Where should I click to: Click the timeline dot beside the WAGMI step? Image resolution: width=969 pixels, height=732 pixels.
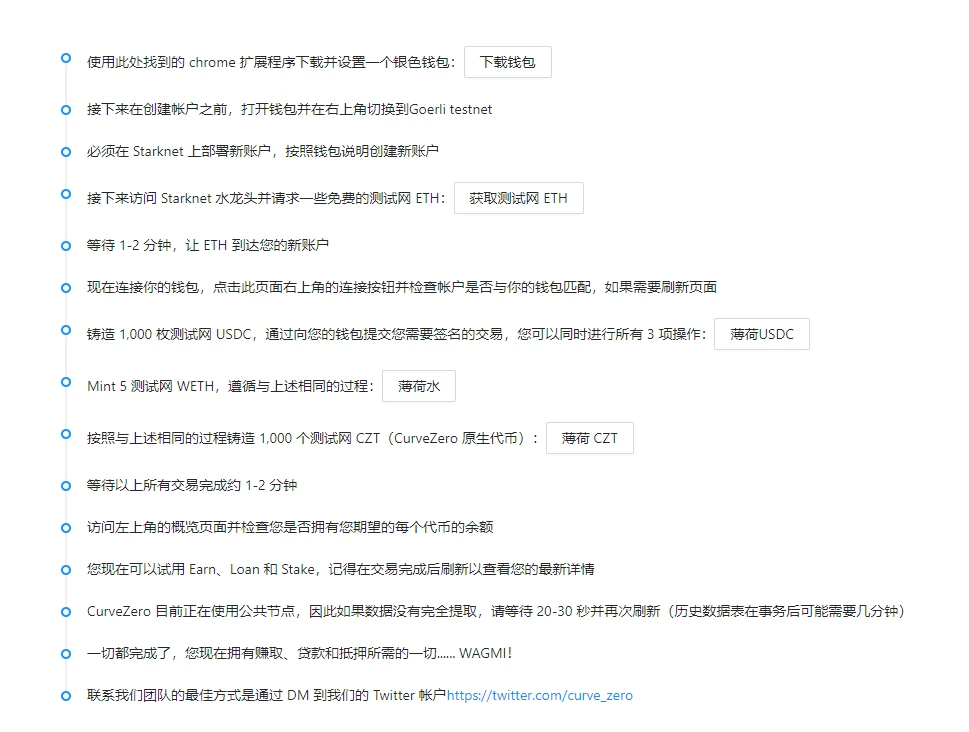[66, 654]
